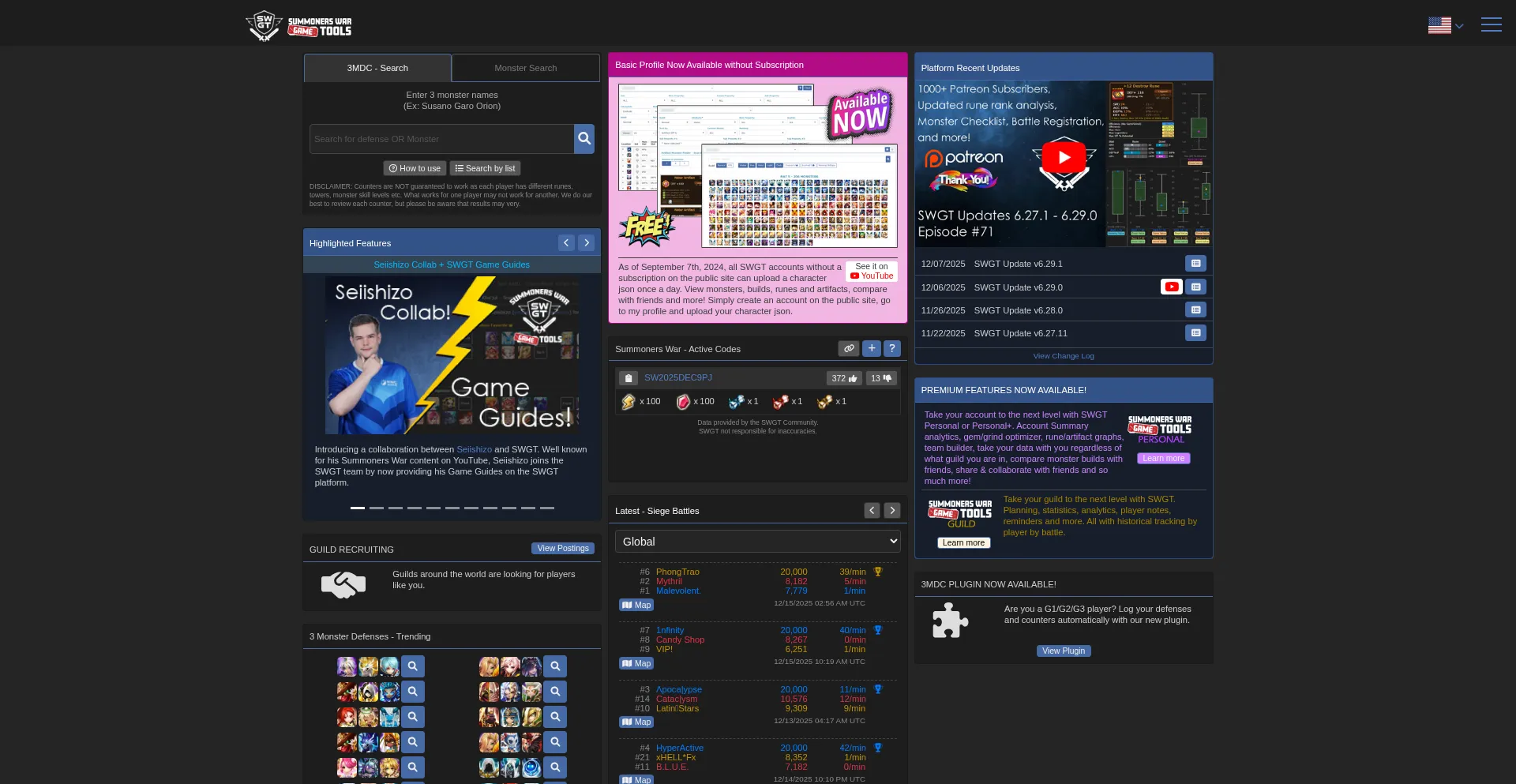Go to next Highlighted Features slide
This screenshot has width=1516, height=784.
coord(586,243)
